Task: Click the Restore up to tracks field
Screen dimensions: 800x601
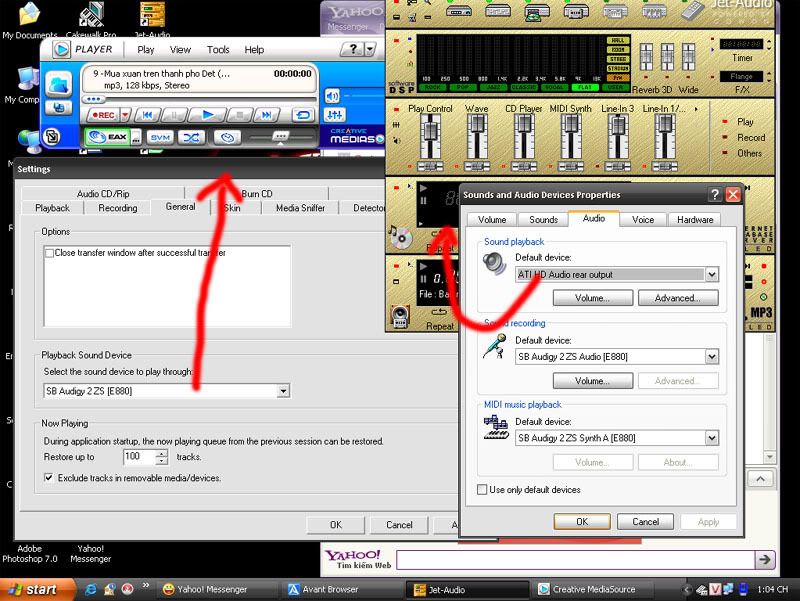Action: coord(138,457)
